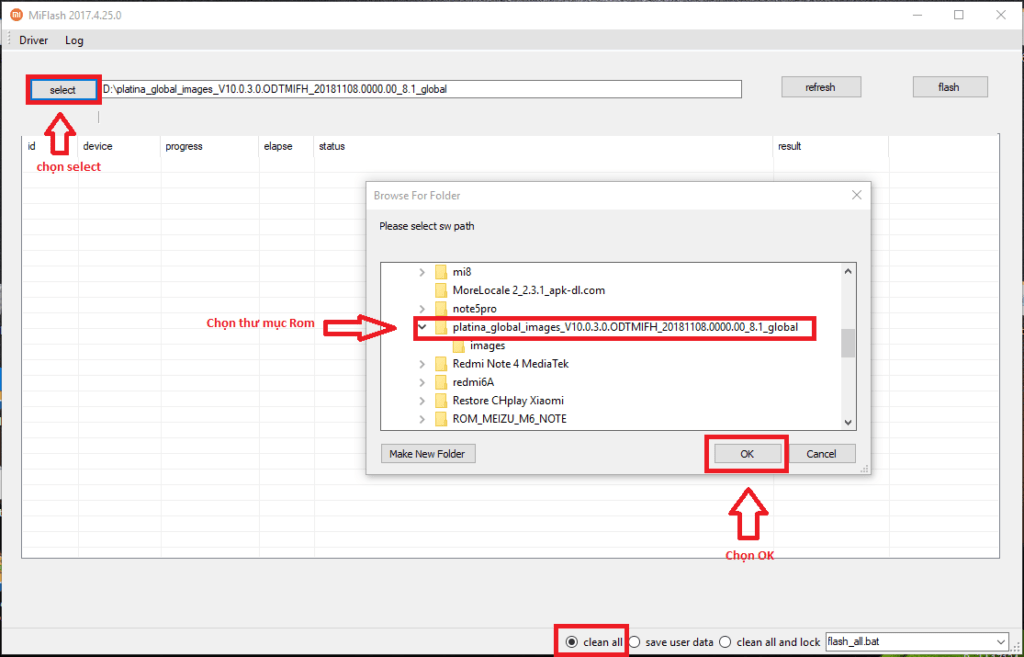
Task: Click the device column header
Action: pyautogui.click(x=120, y=146)
